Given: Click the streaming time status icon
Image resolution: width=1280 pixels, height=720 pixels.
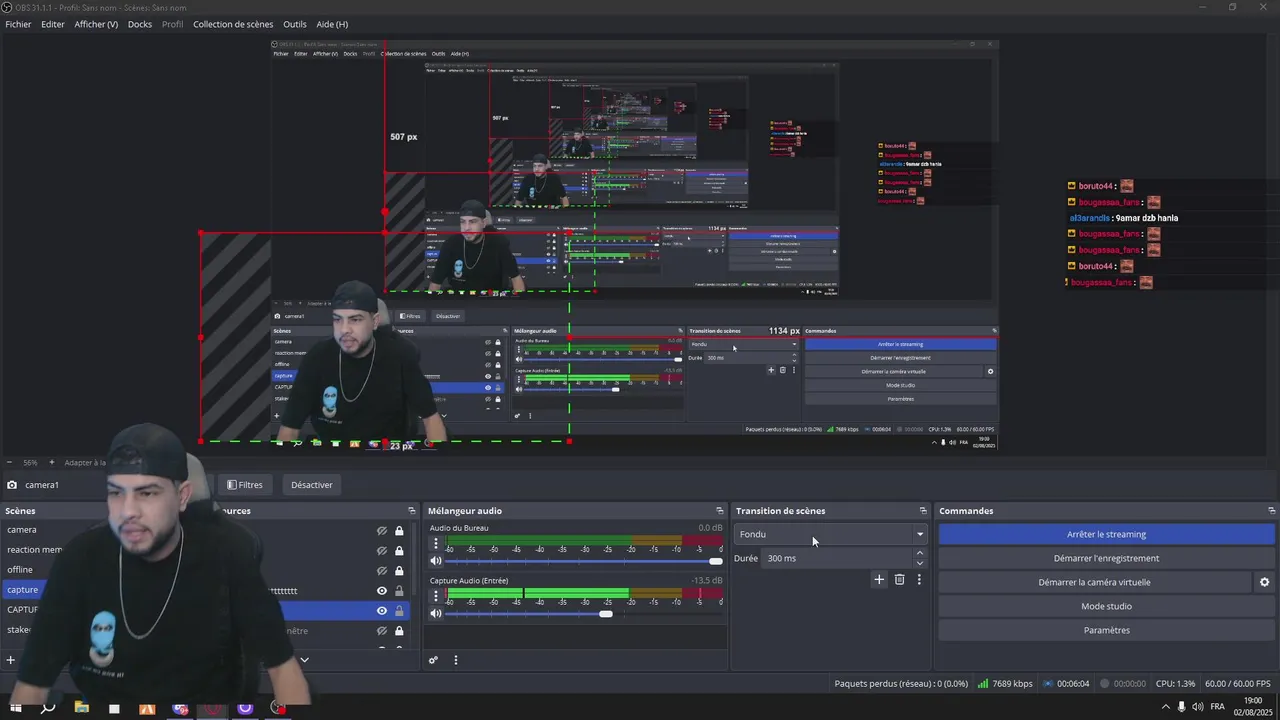Looking at the screenshot, I should pyautogui.click(x=1047, y=684).
